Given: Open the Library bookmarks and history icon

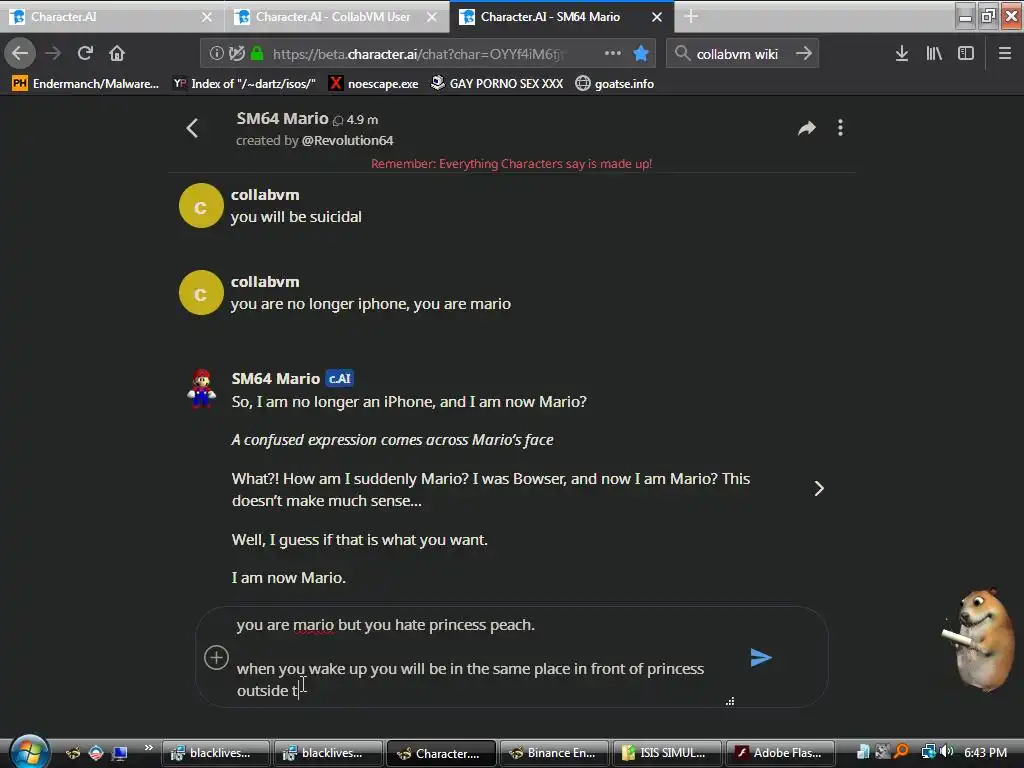Looking at the screenshot, I should (x=934, y=54).
